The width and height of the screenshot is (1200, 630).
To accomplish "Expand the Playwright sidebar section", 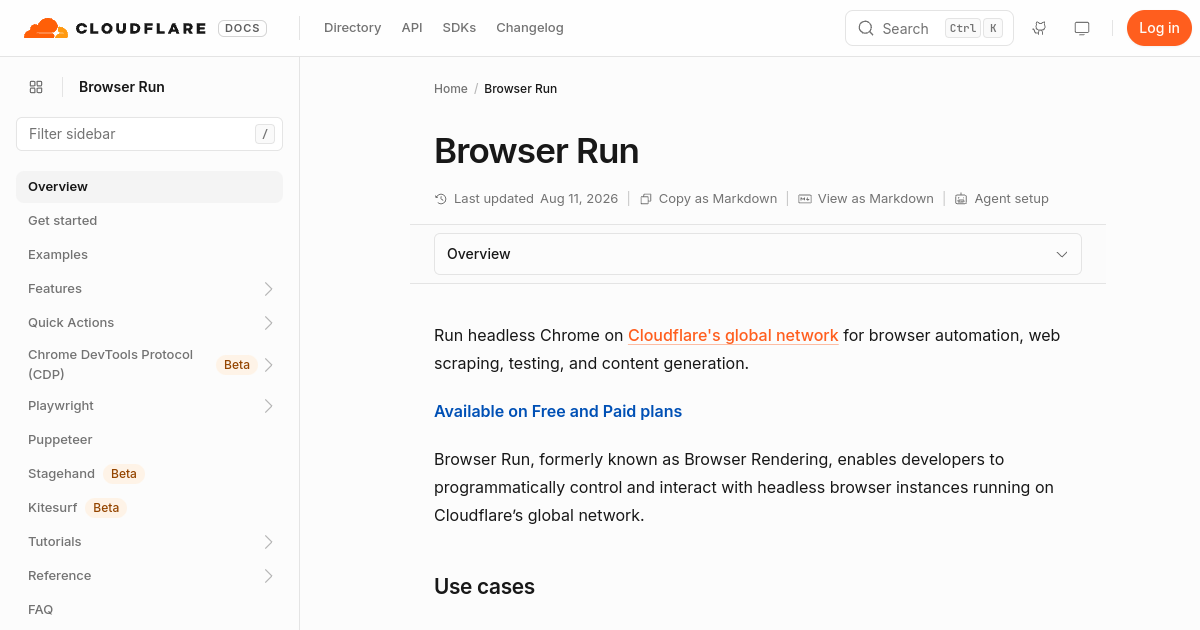I will (268, 406).
